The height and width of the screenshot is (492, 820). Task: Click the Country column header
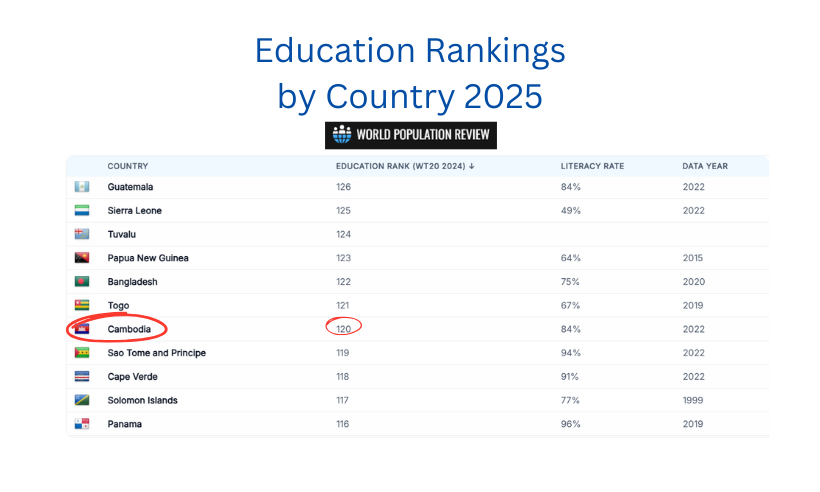pyautogui.click(x=128, y=166)
